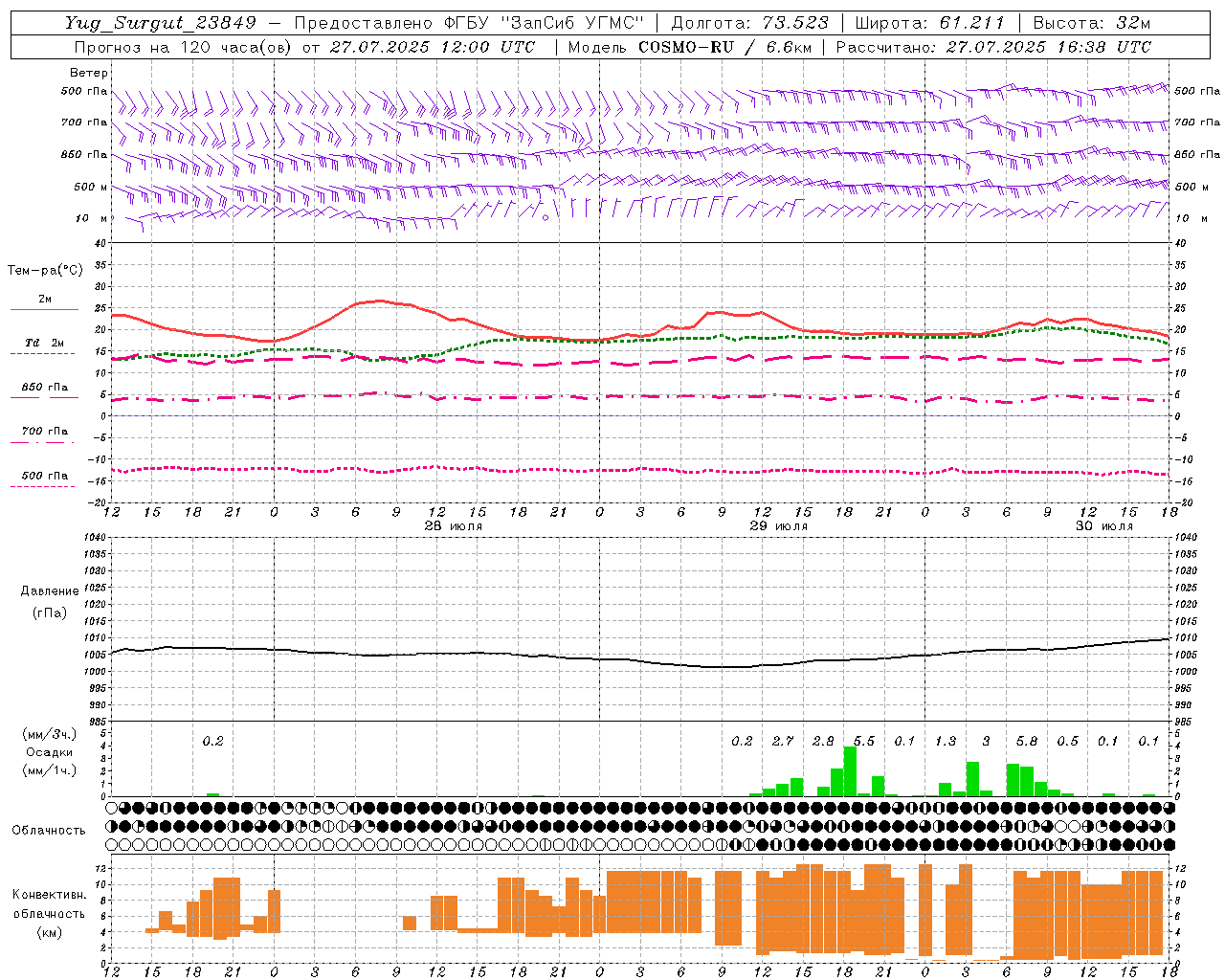
Task: Click the '30 июля' date label
Action: tap(1103, 526)
